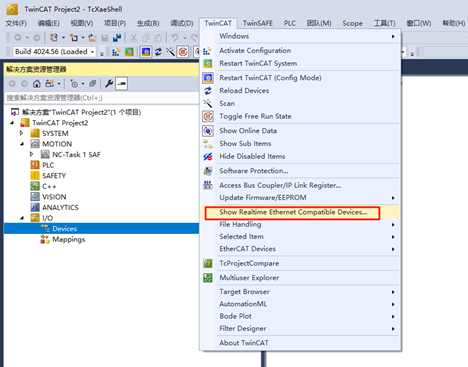Click the Activate Configuration toolbar icon
Viewport: 468px width, 367px height.
pos(116,52)
